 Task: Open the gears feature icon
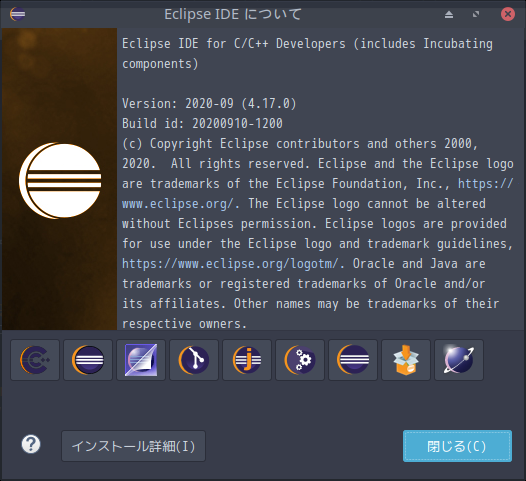tap(300, 360)
